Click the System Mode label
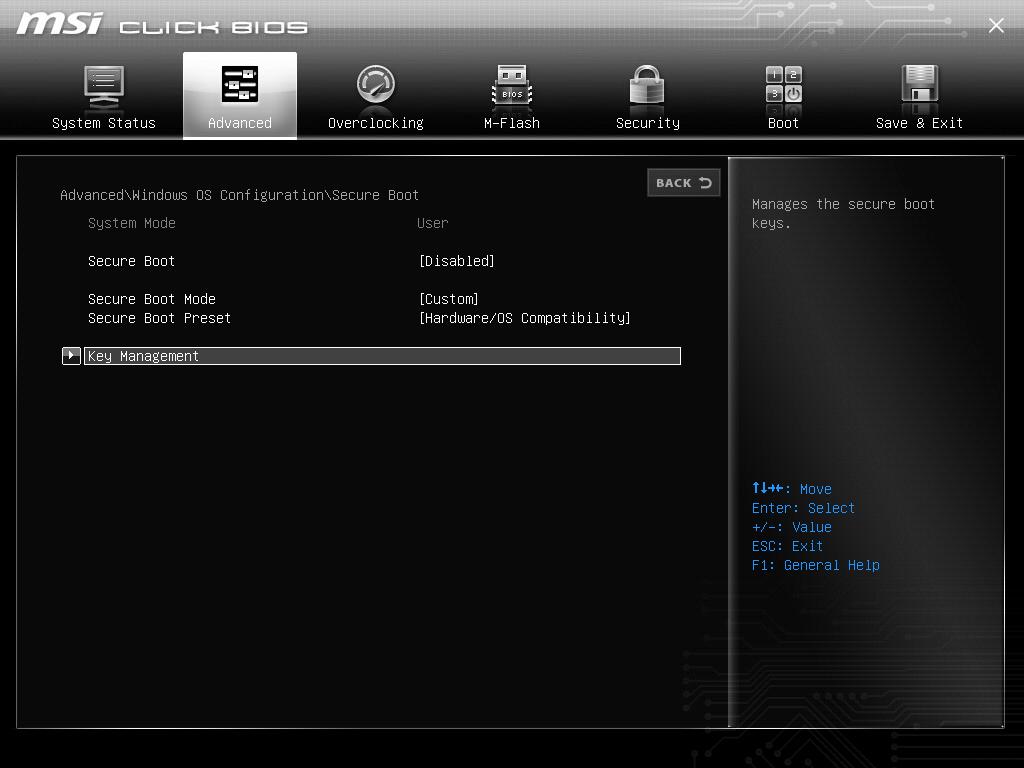The image size is (1024, 768). click(131, 223)
